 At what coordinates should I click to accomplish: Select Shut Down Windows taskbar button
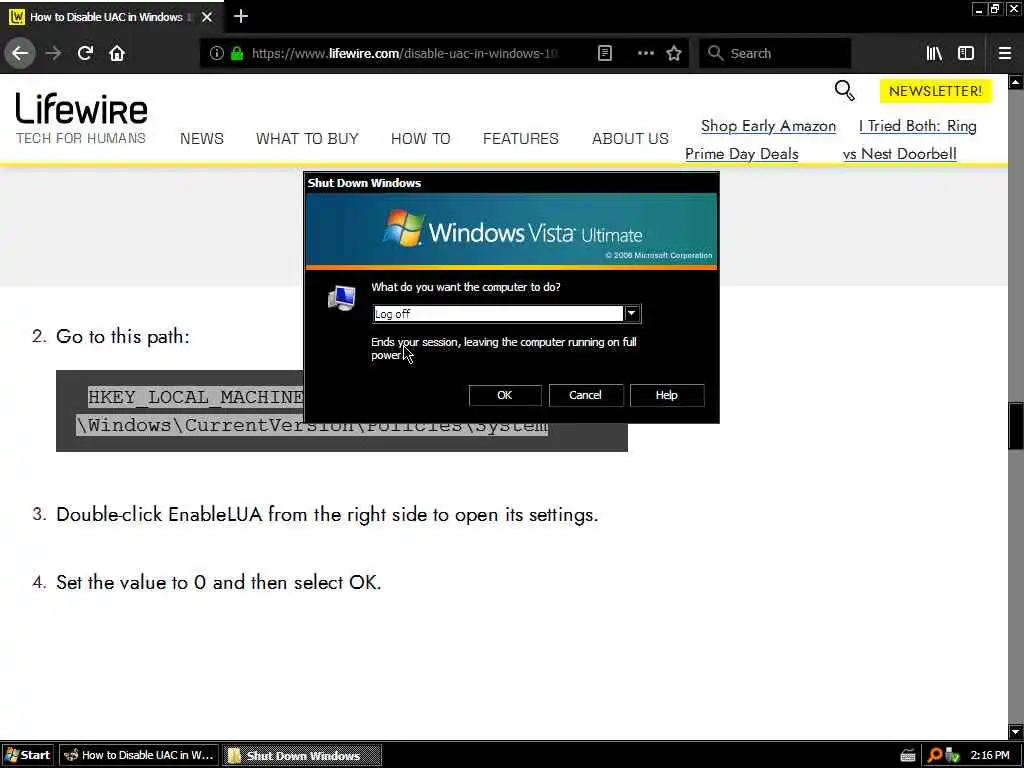tap(302, 756)
